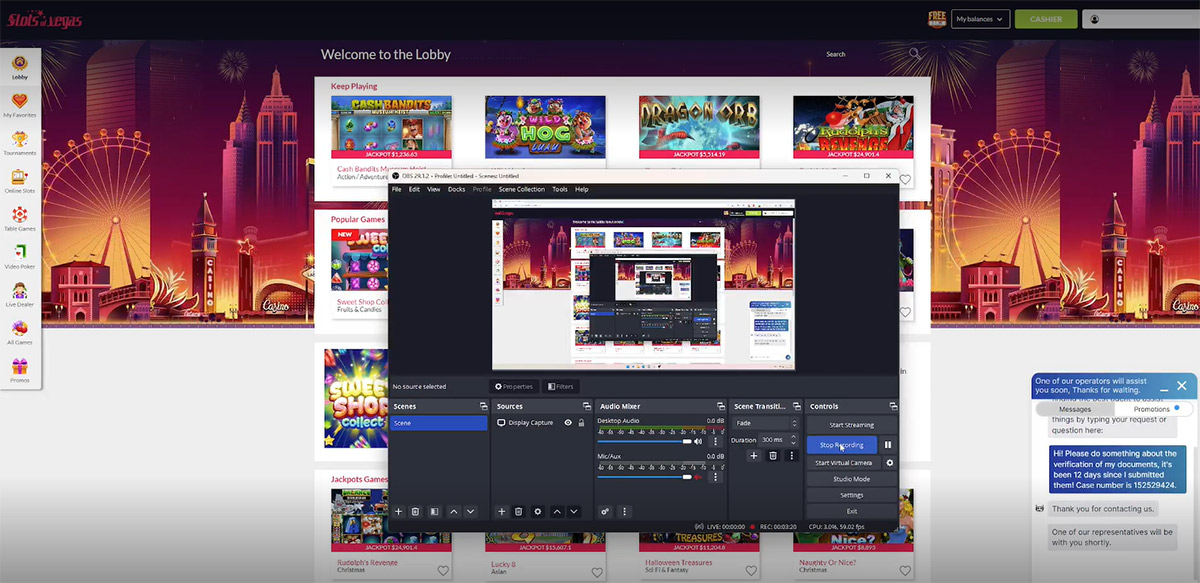1200x583 pixels.
Task: Adjust the Desktop Audio volume slider
Action: [645, 441]
